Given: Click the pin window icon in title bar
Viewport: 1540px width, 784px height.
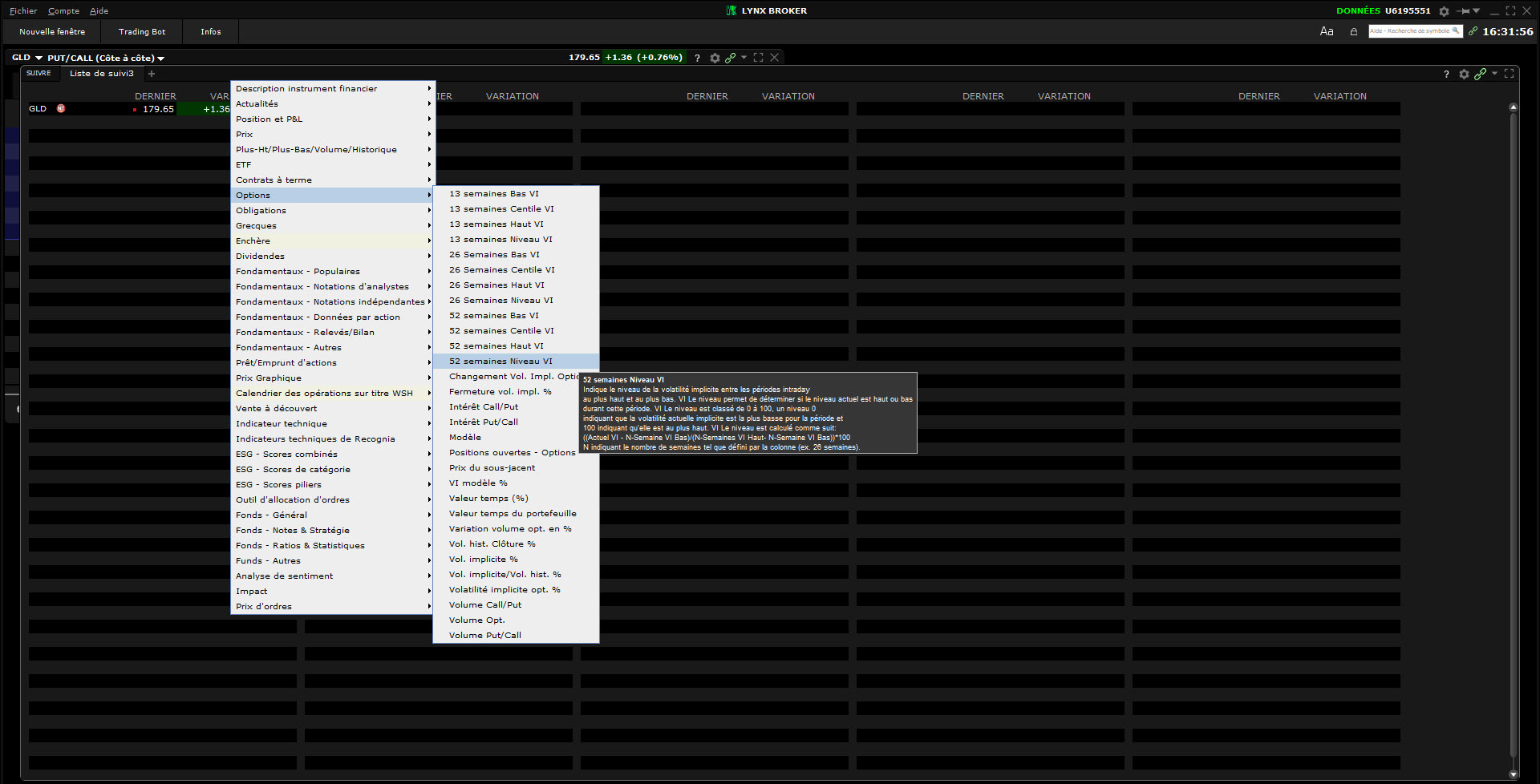Looking at the screenshot, I should coord(1464,11).
